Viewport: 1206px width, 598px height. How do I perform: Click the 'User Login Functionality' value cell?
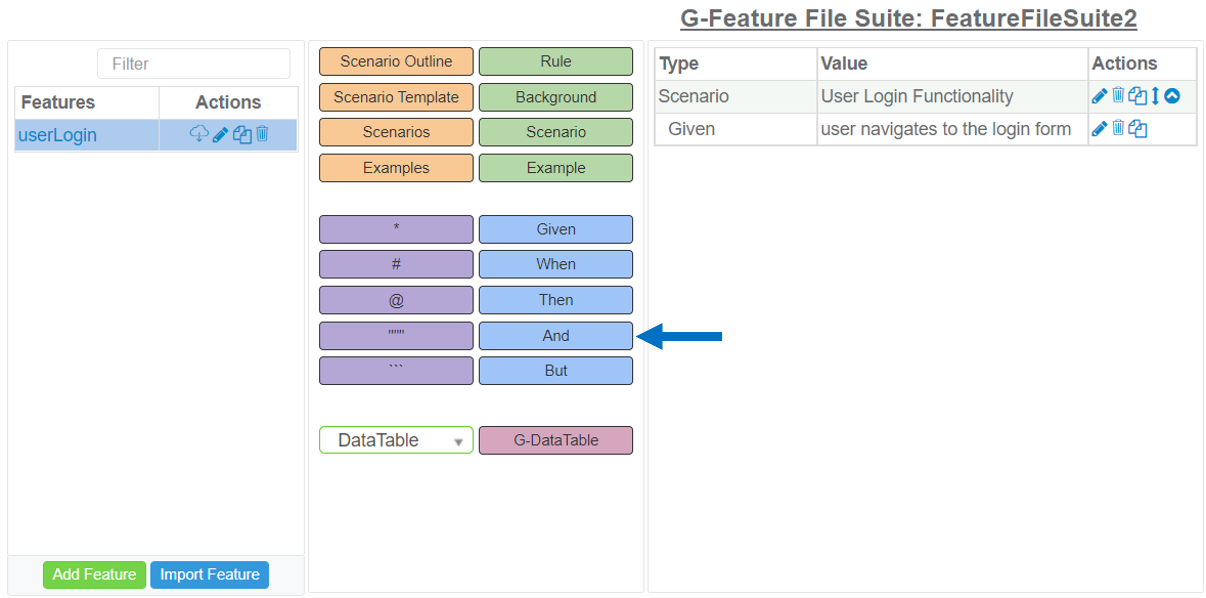[x=952, y=97]
